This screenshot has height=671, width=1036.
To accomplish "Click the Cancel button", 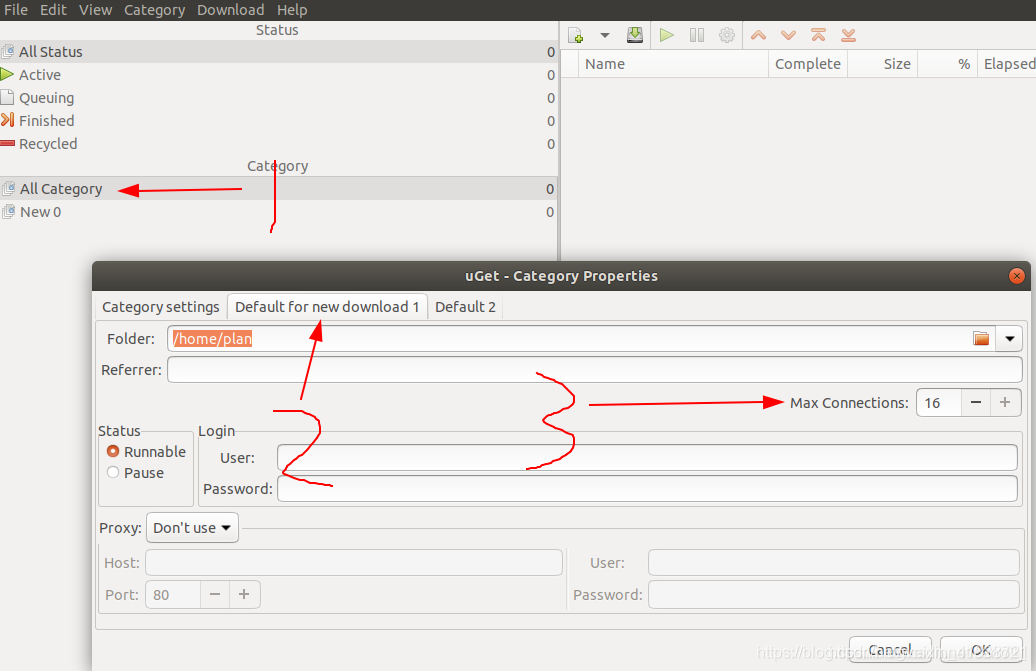I will pos(890,651).
